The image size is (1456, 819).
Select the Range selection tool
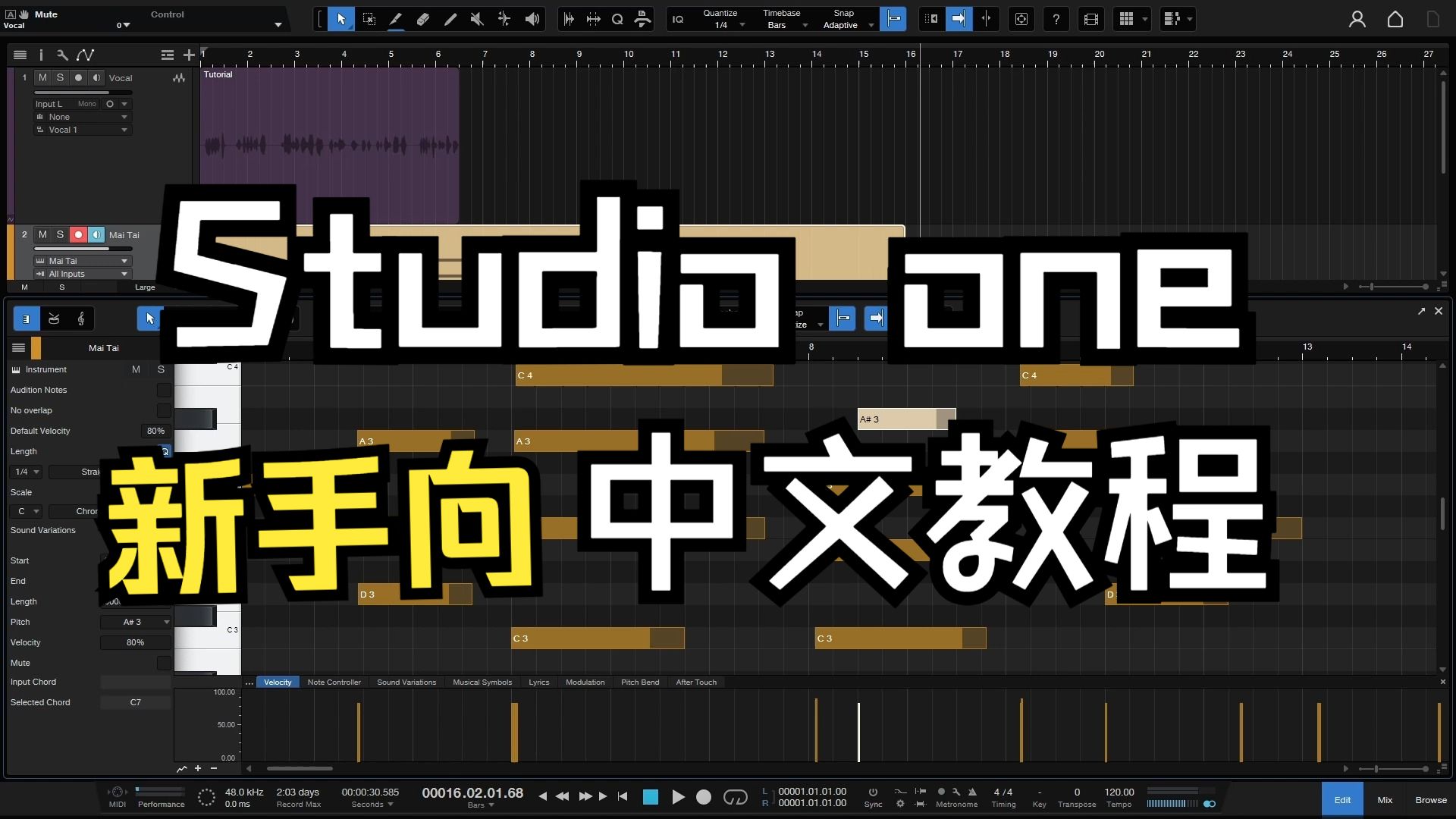click(369, 19)
